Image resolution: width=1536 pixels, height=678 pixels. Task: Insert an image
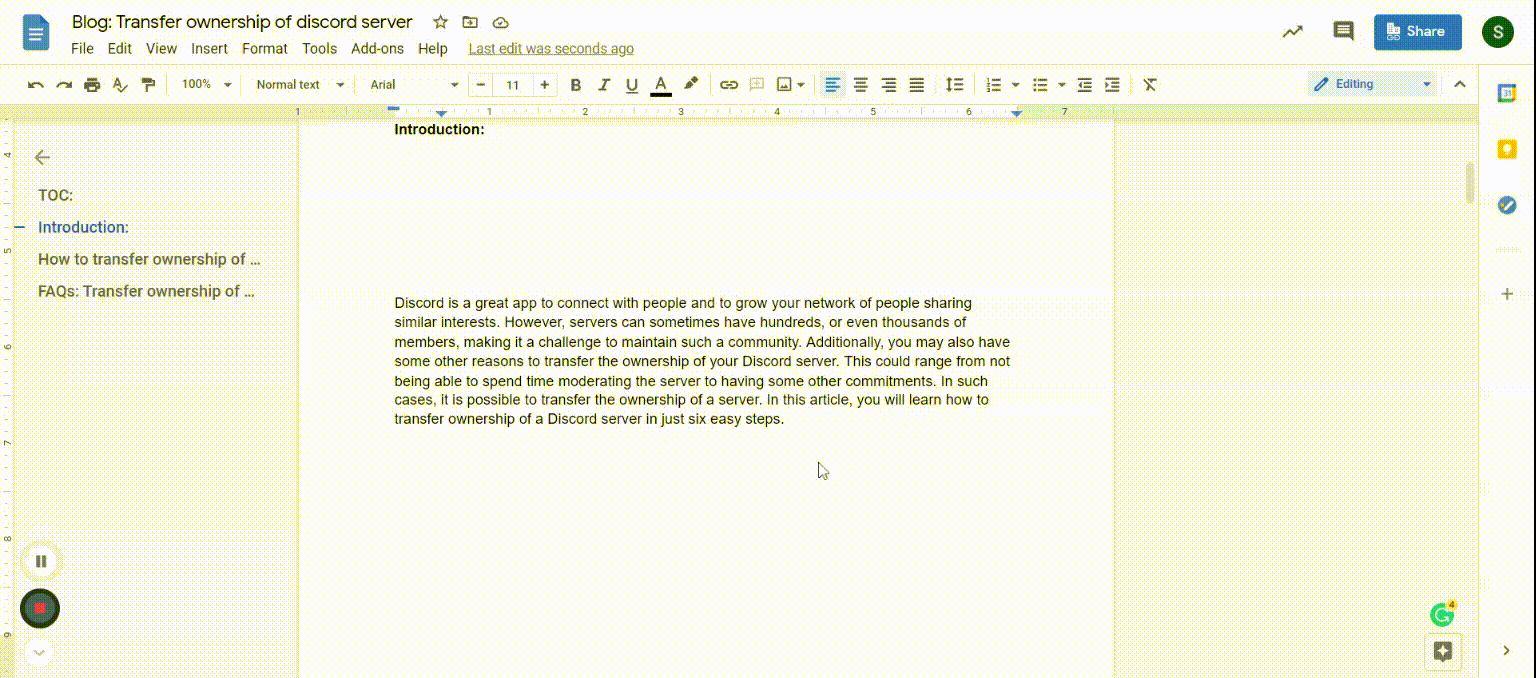click(784, 85)
